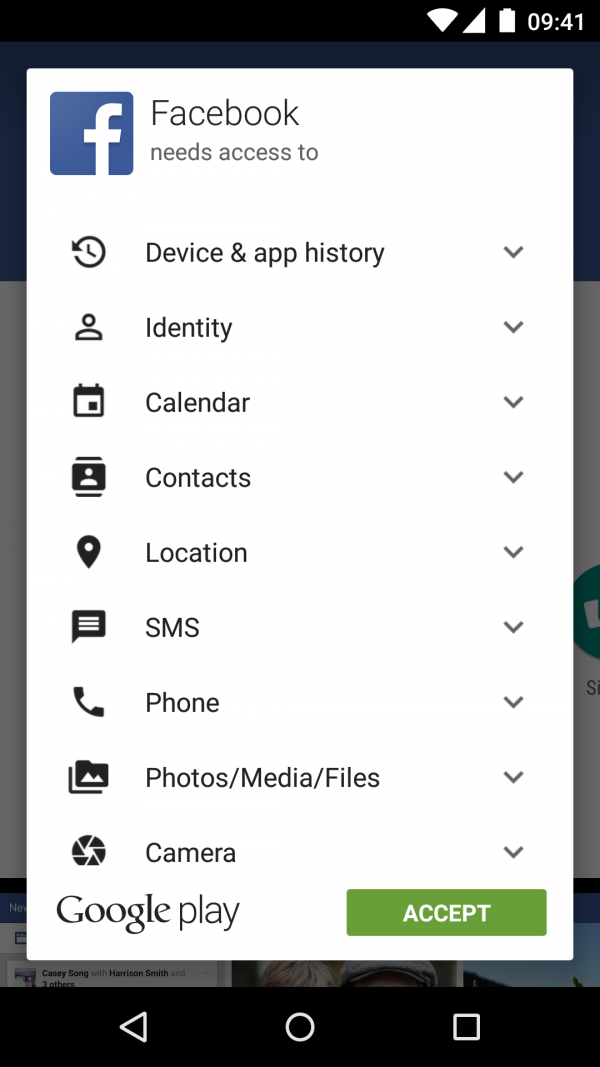This screenshot has width=600, height=1067.
Task: Click the Device & app history clock icon
Action: tap(89, 252)
